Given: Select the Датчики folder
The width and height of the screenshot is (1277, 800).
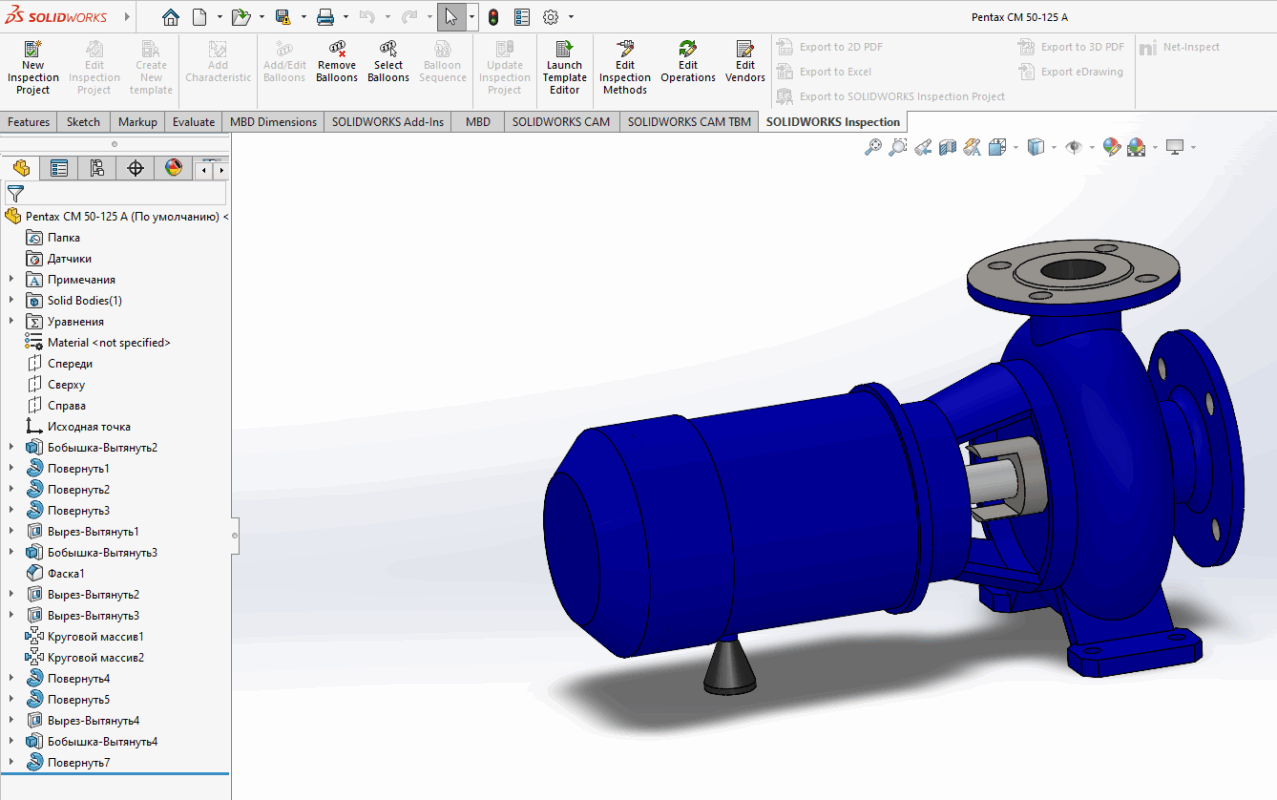Looking at the screenshot, I should pyautogui.click(x=59, y=259).
